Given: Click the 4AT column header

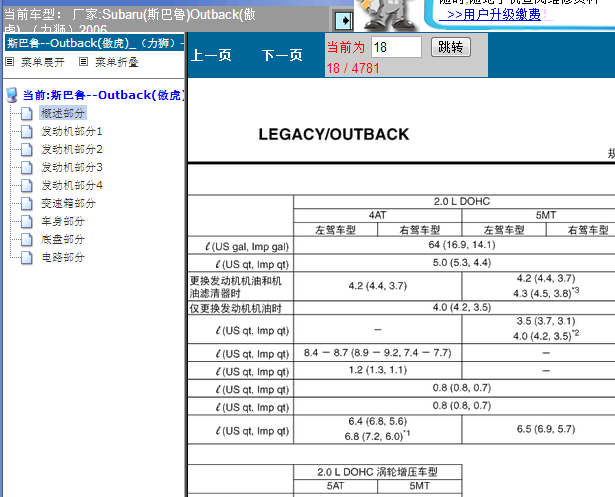Looking at the screenshot, I should (x=377, y=215).
